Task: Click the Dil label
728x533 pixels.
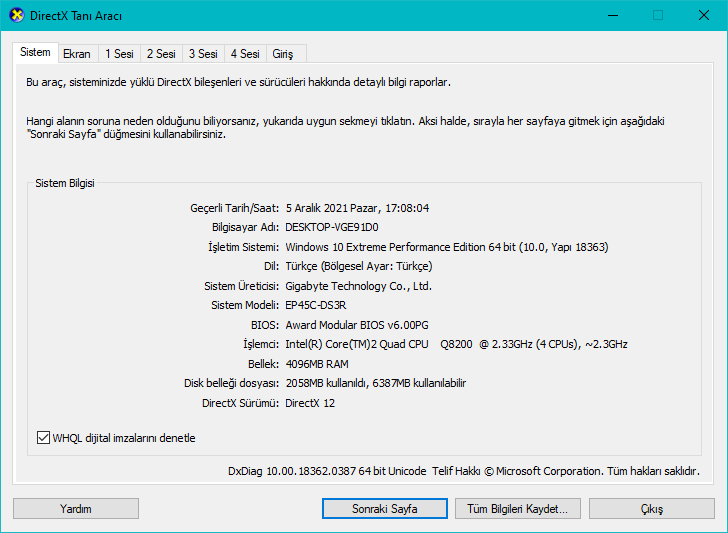Action: [x=271, y=266]
